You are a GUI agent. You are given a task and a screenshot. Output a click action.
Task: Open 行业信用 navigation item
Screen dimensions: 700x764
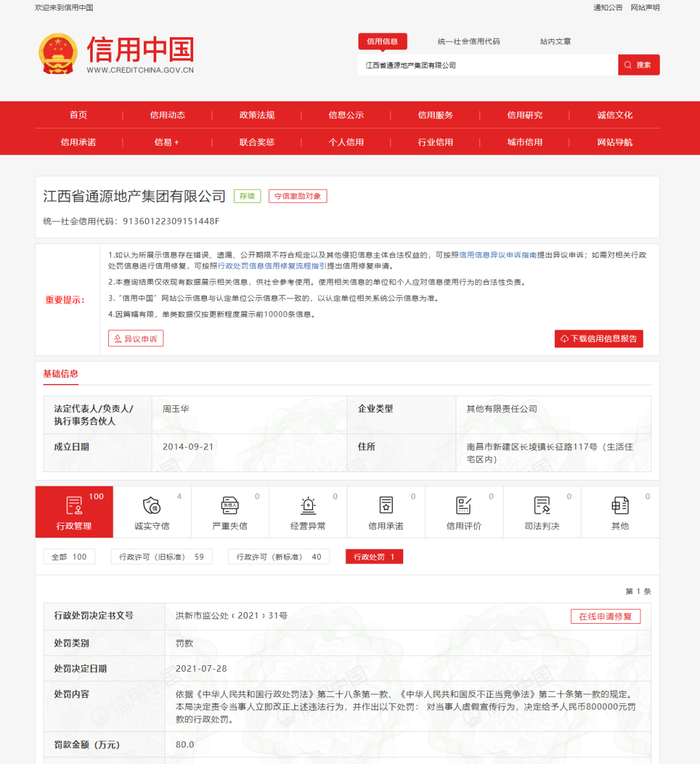(x=435, y=142)
